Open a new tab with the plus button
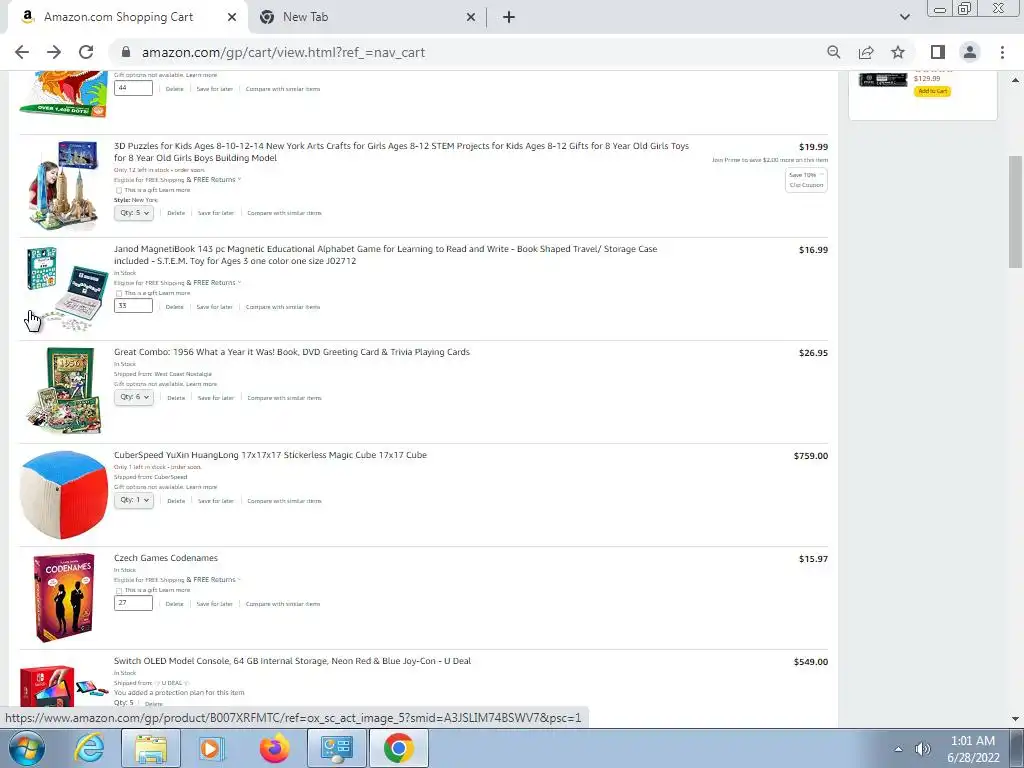This screenshot has width=1024, height=768. point(509,18)
